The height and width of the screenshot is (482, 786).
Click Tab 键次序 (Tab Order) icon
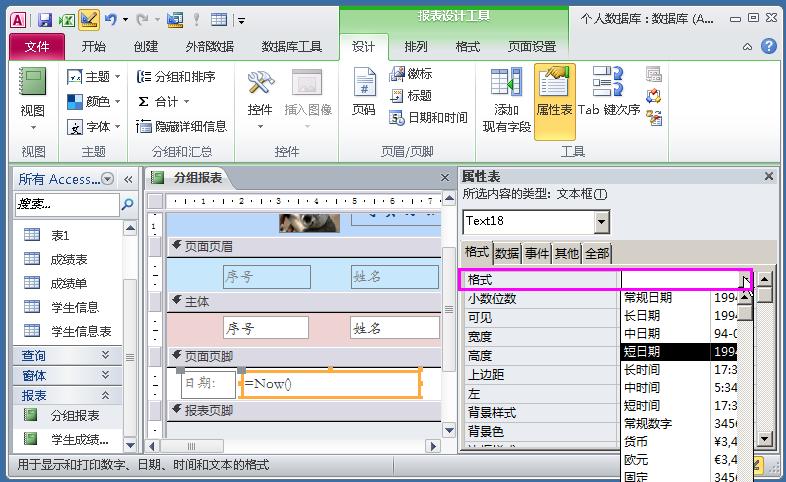(x=608, y=81)
